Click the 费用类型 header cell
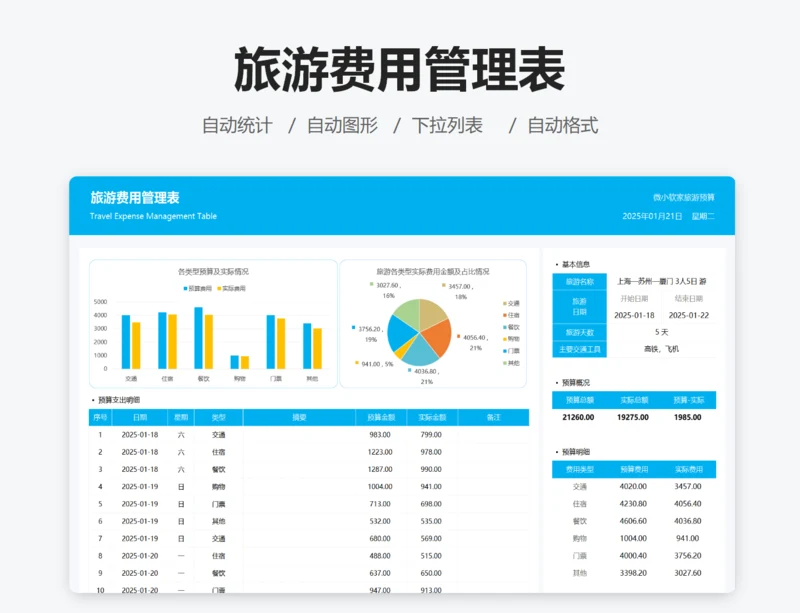Image resolution: width=800 pixels, height=613 pixels. [x=580, y=470]
